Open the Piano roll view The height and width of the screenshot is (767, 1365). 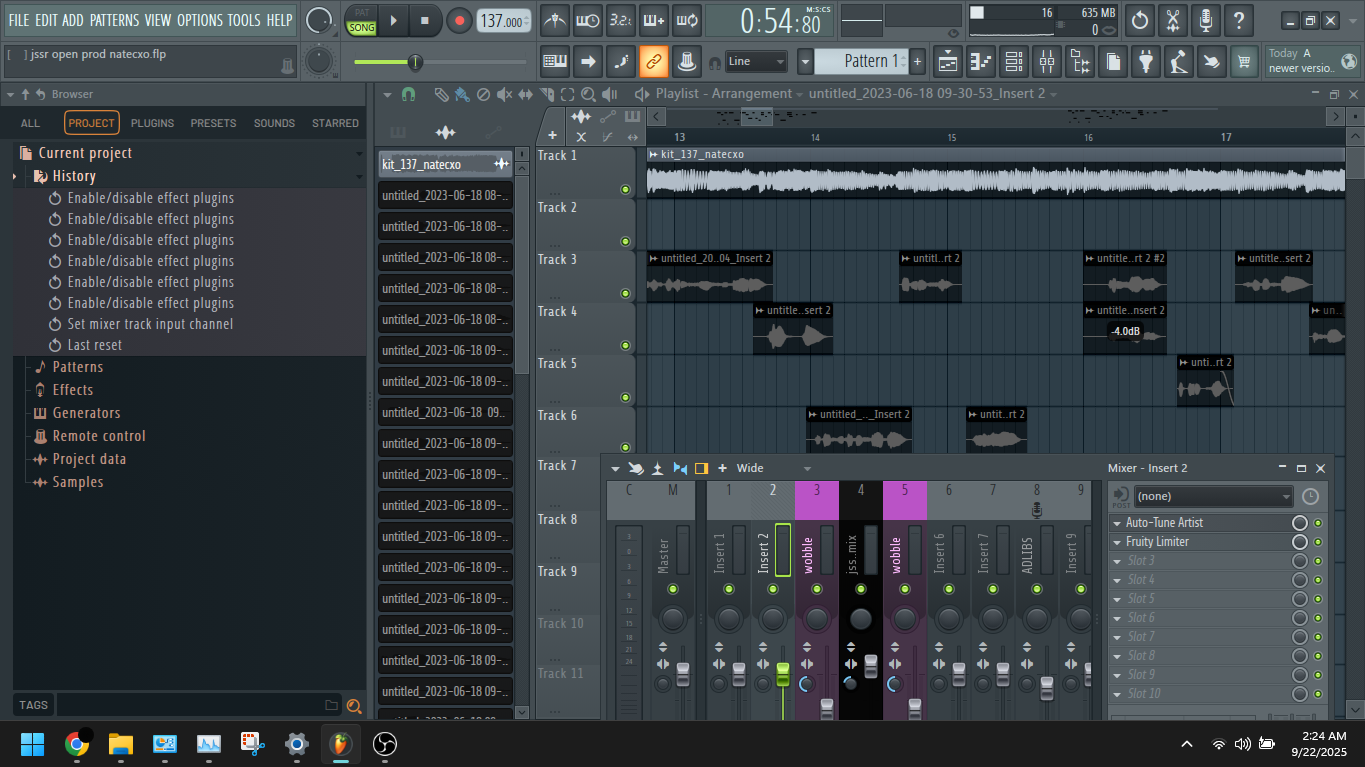click(x=981, y=62)
